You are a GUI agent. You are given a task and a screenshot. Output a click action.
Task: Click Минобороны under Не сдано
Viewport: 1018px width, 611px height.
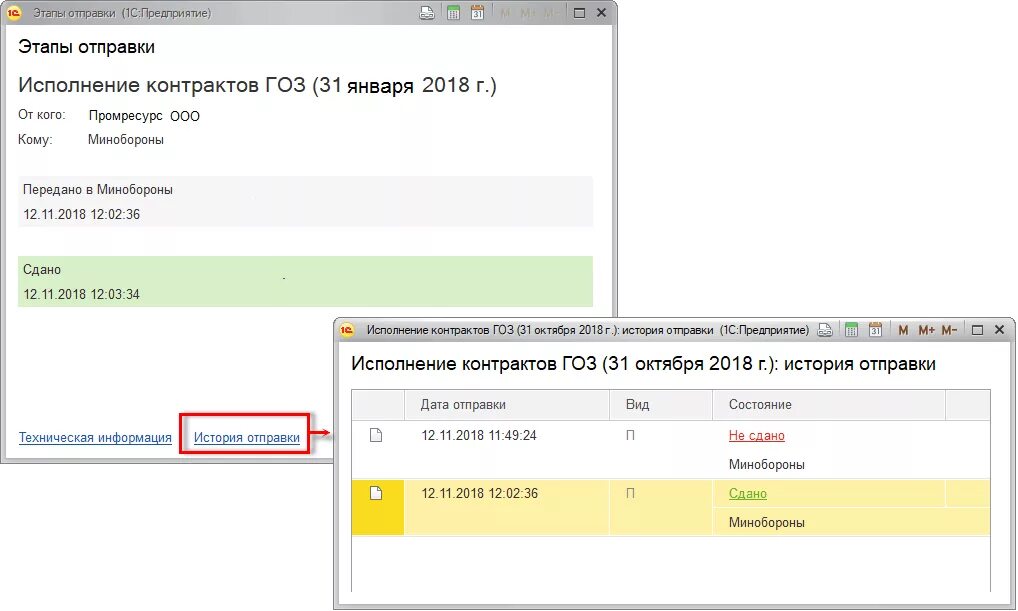(x=767, y=464)
